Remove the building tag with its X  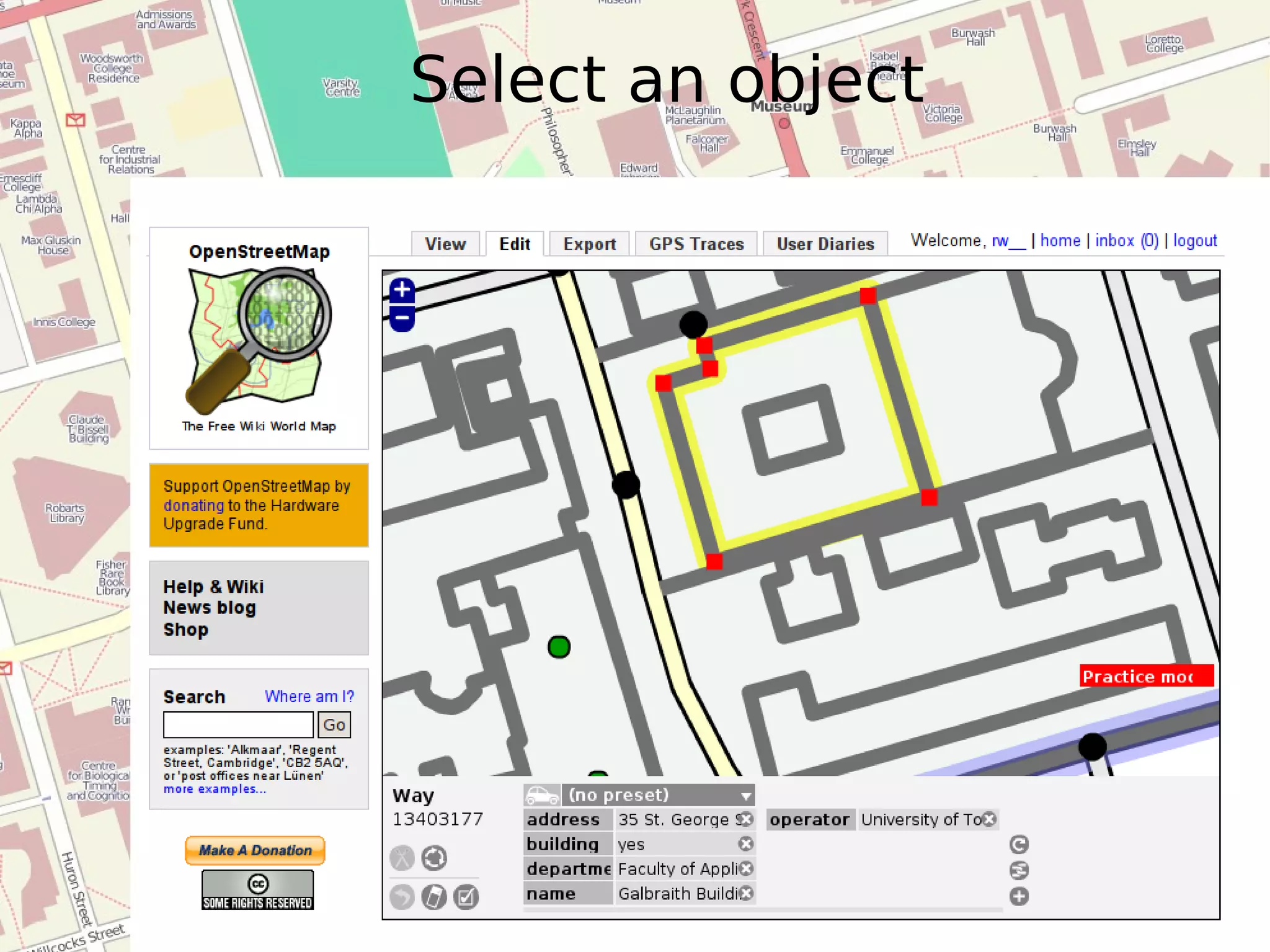coord(746,844)
